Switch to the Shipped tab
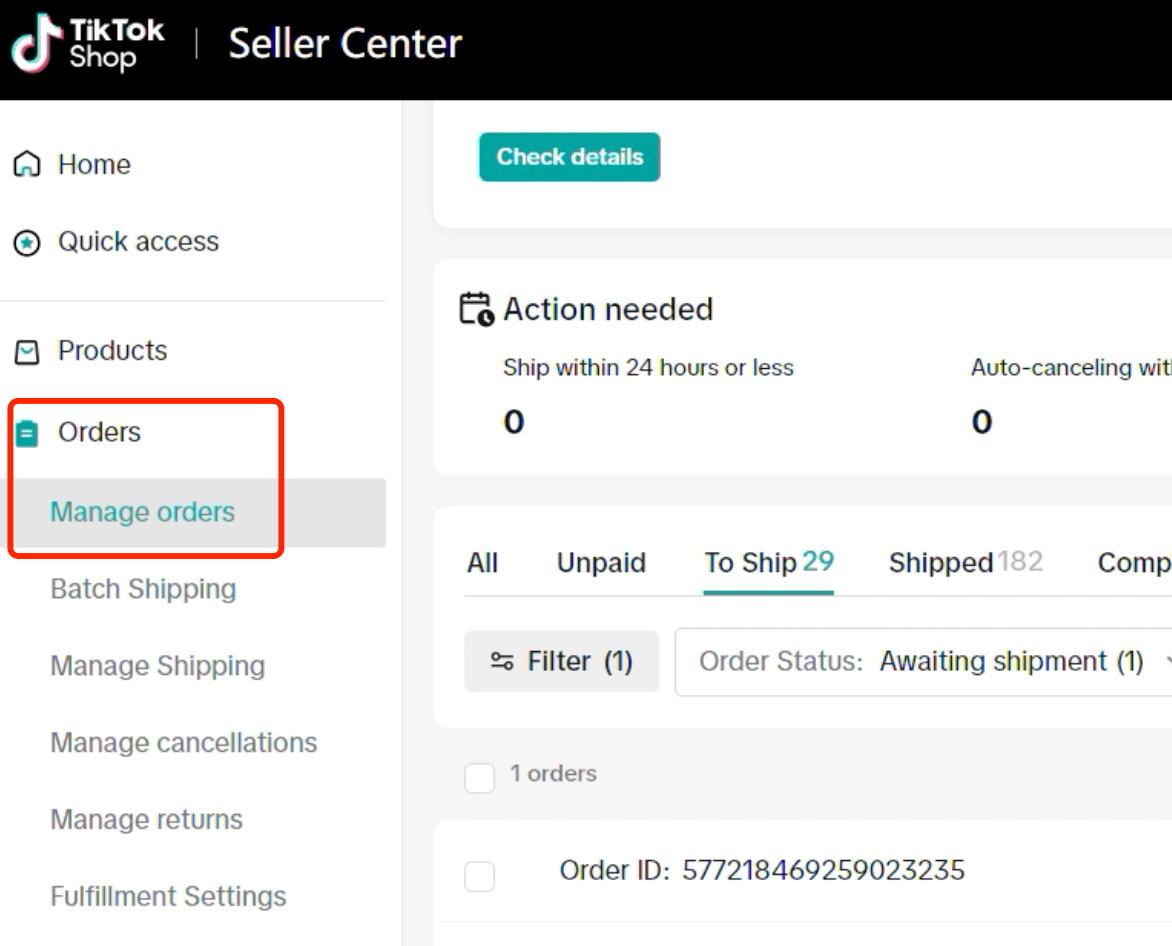Viewport: 1172px width, 946px height. coord(965,562)
